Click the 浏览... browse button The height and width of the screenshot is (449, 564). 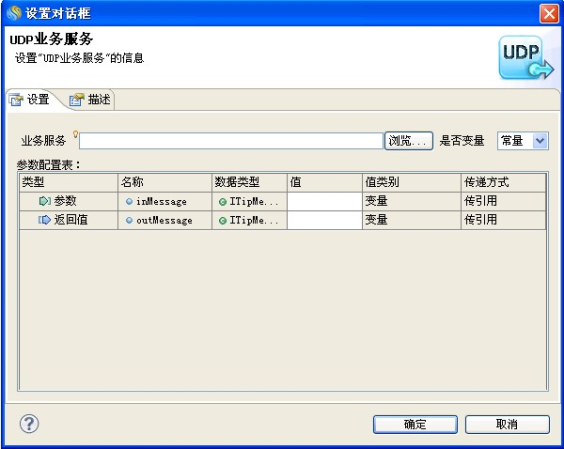[409, 141]
